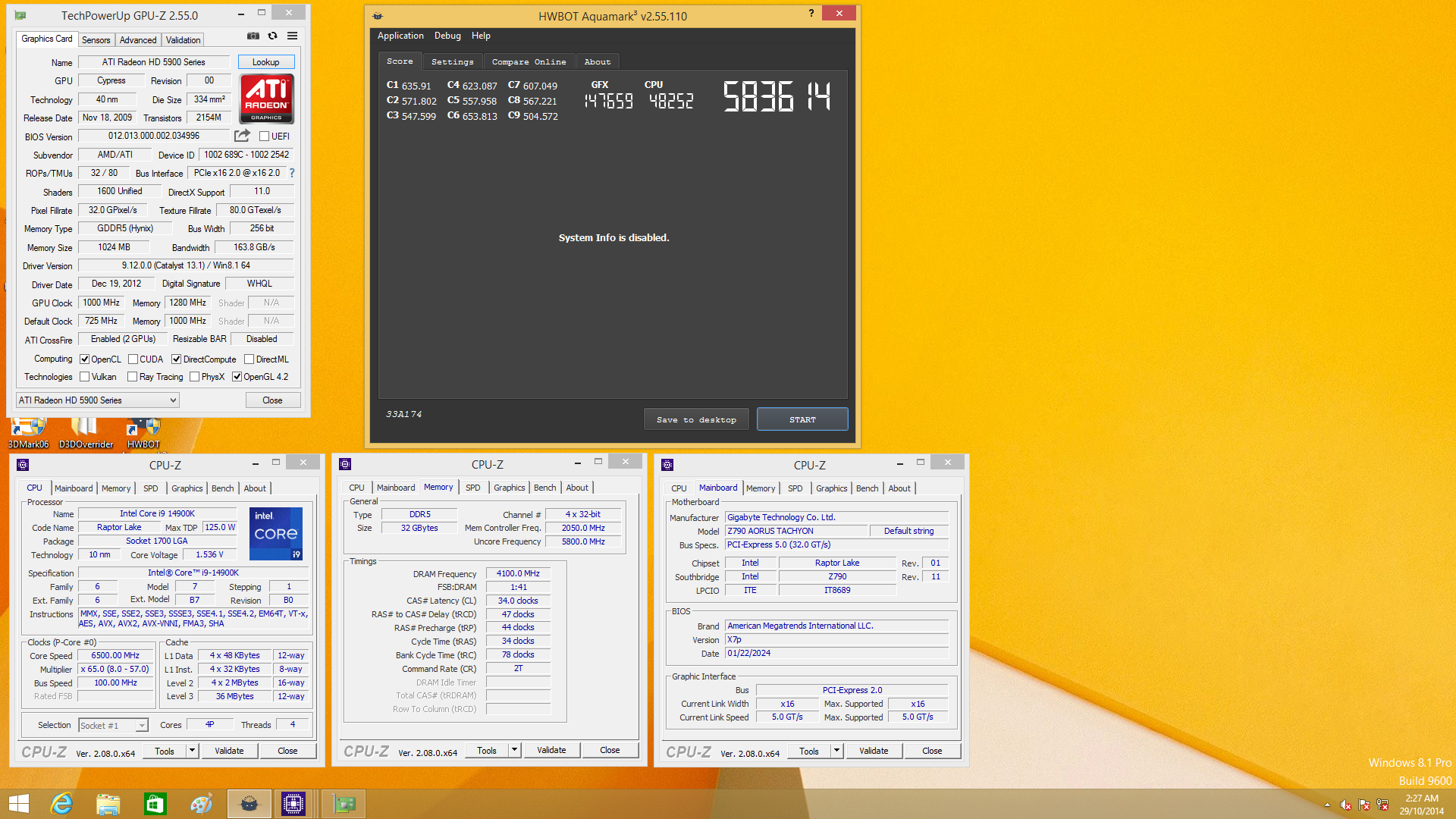The height and width of the screenshot is (819, 1456).
Task: Open the Windows Store taskbar icon
Action: click(x=155, y=804)
